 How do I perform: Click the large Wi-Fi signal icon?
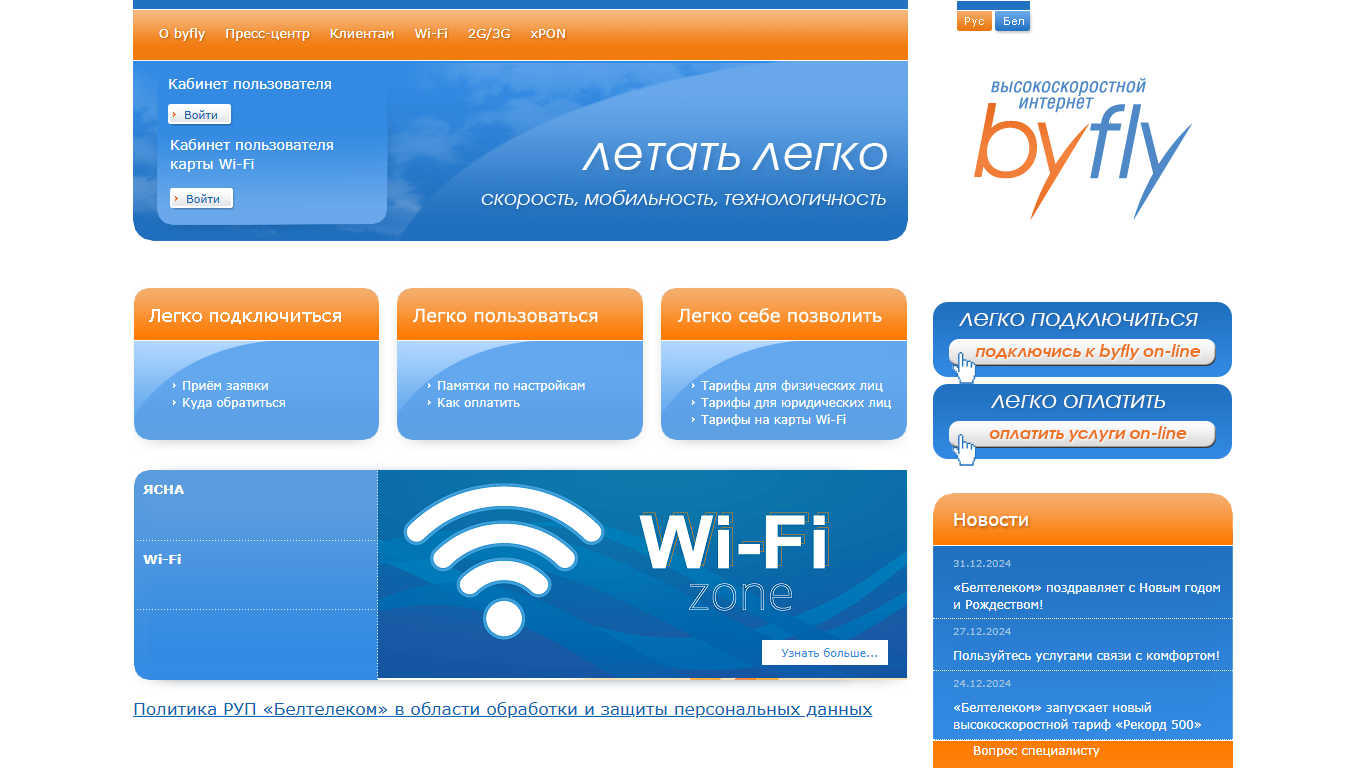click(503, 563)
